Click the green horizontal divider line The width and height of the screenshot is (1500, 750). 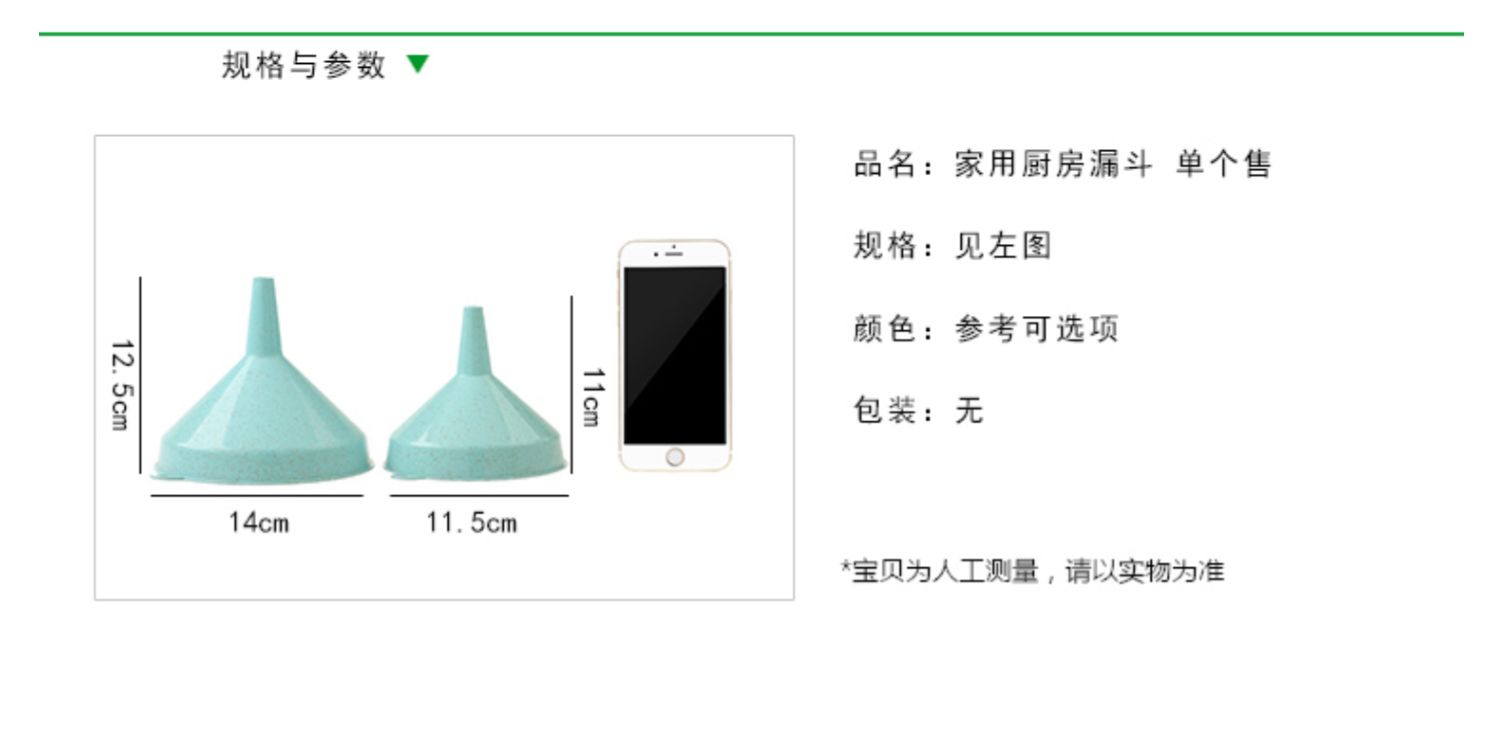[751, 34]
